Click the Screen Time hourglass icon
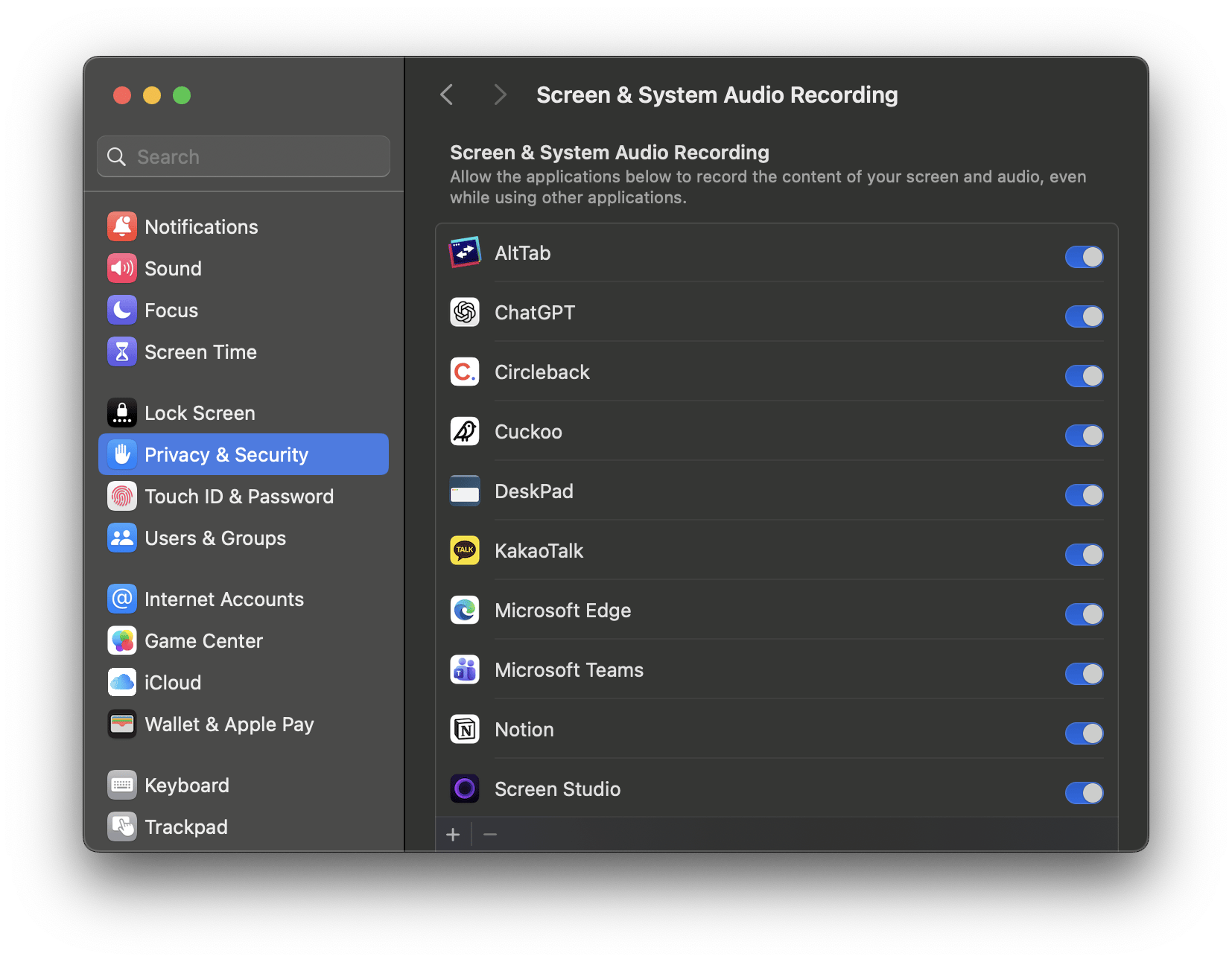 tap(122, 351)
